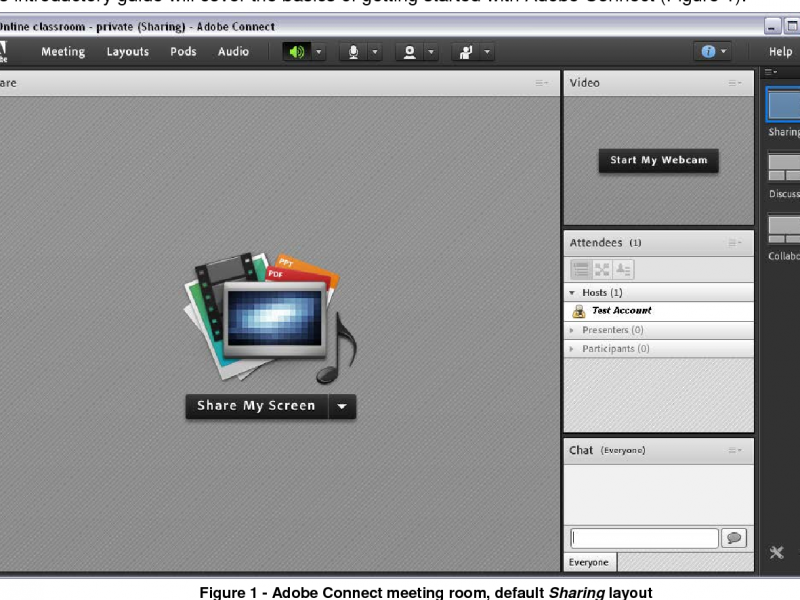Open speaker options dropdown arrow

point(319,52)
